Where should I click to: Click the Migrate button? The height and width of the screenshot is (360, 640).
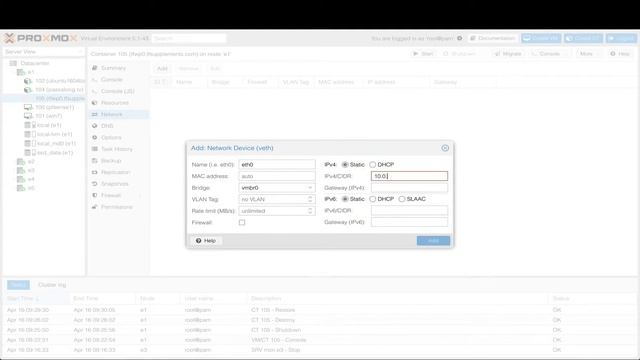pos(508,54)
